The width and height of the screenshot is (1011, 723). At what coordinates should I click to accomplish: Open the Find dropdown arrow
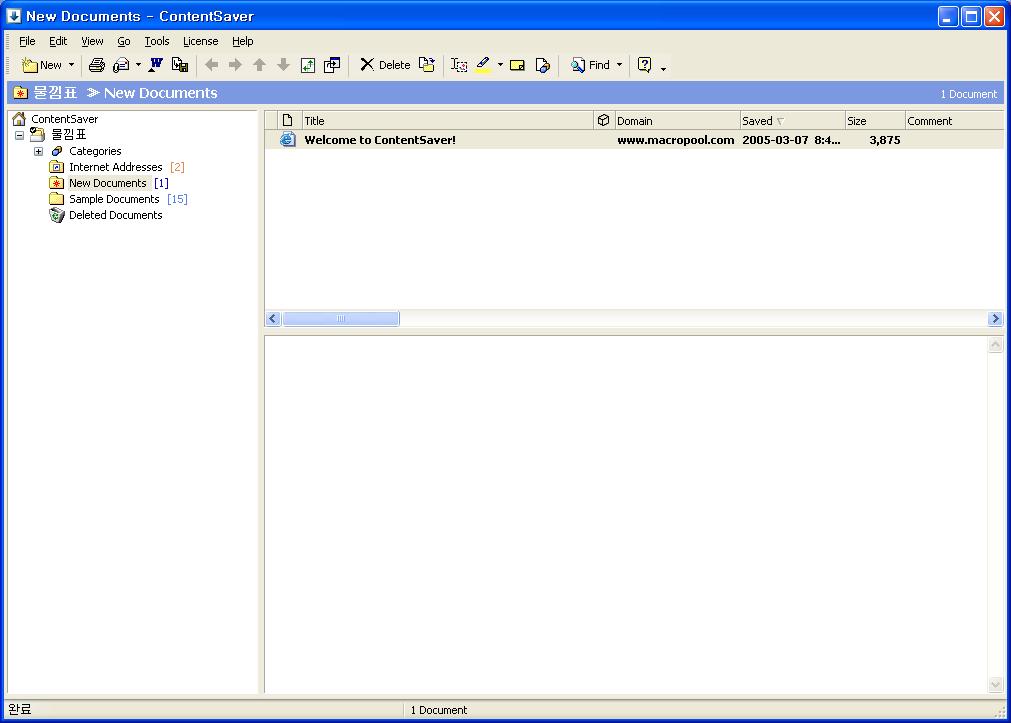tap(619, 65)
